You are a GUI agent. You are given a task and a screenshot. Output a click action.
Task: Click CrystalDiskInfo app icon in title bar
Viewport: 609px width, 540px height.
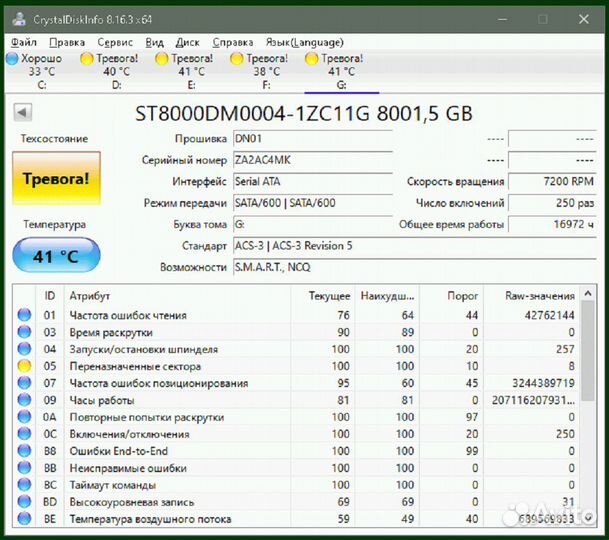click(19, 19)
